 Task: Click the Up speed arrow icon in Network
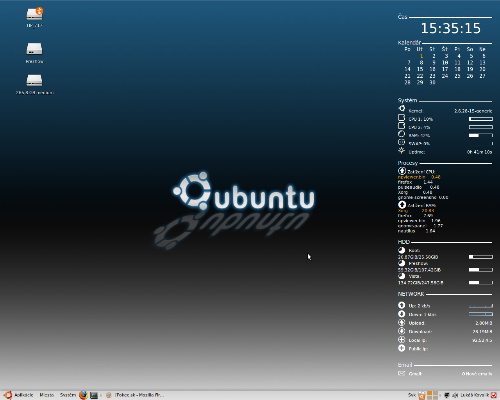[x=402, y=305]
